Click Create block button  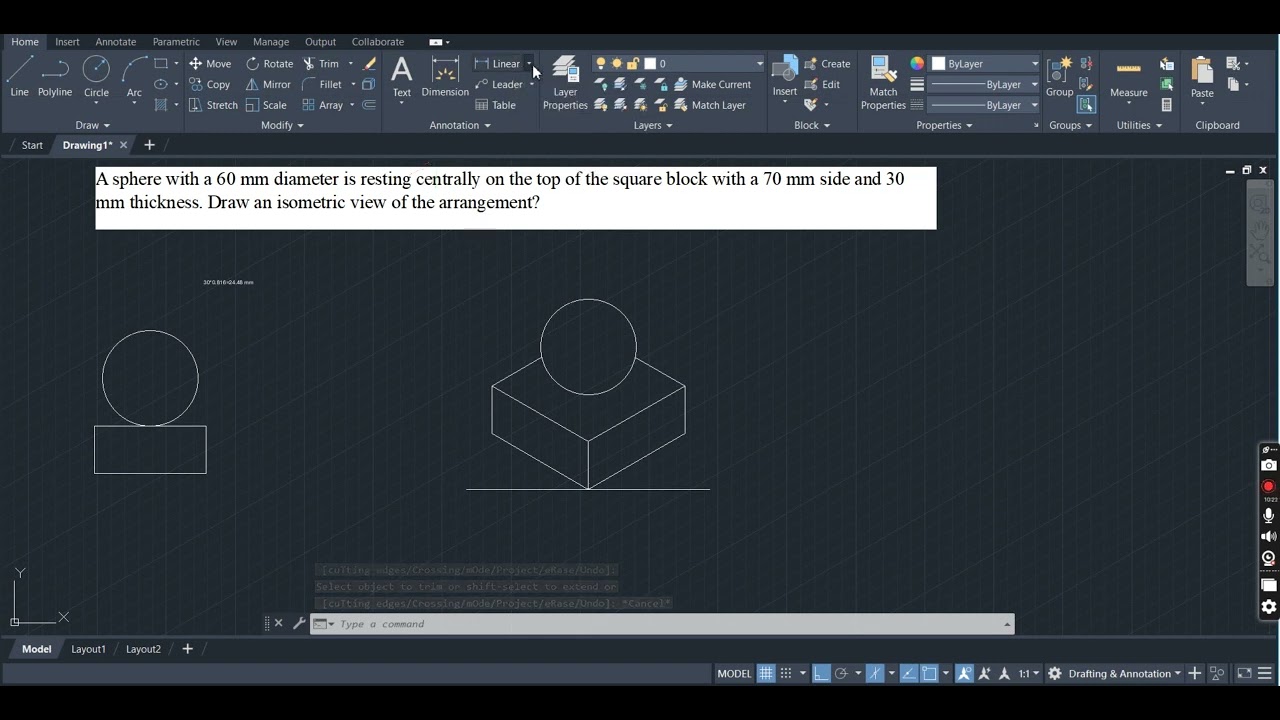tap(827, 63)
